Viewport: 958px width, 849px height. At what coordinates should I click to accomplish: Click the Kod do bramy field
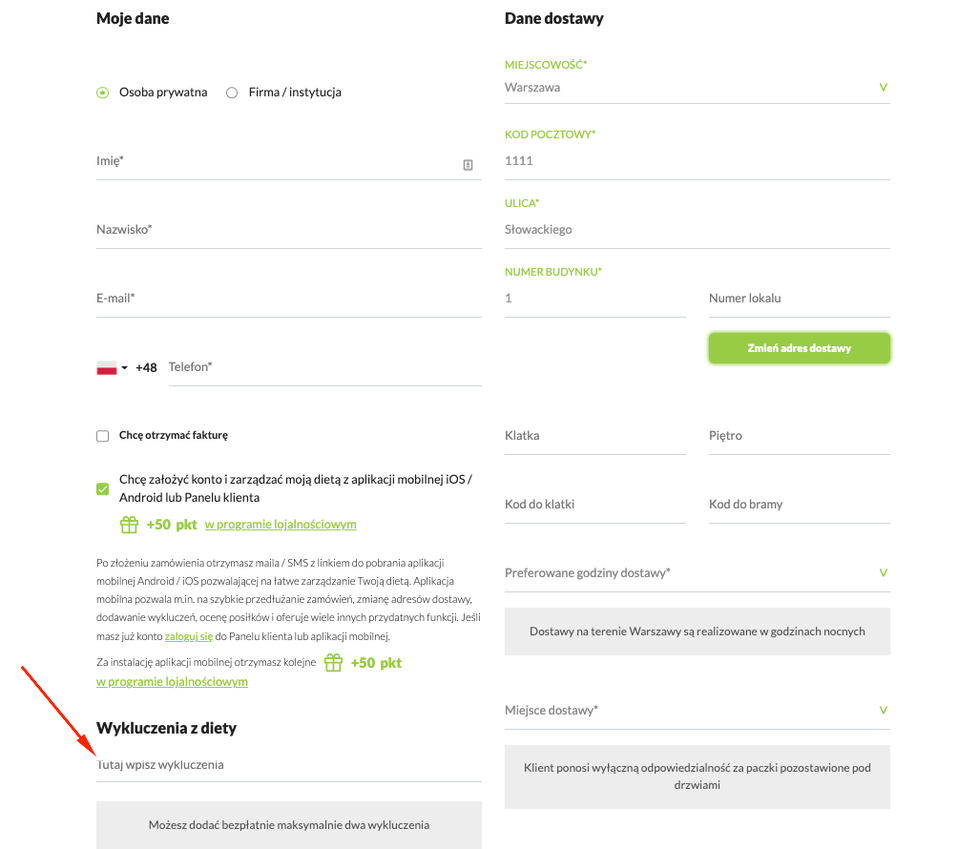pos(798,505)
